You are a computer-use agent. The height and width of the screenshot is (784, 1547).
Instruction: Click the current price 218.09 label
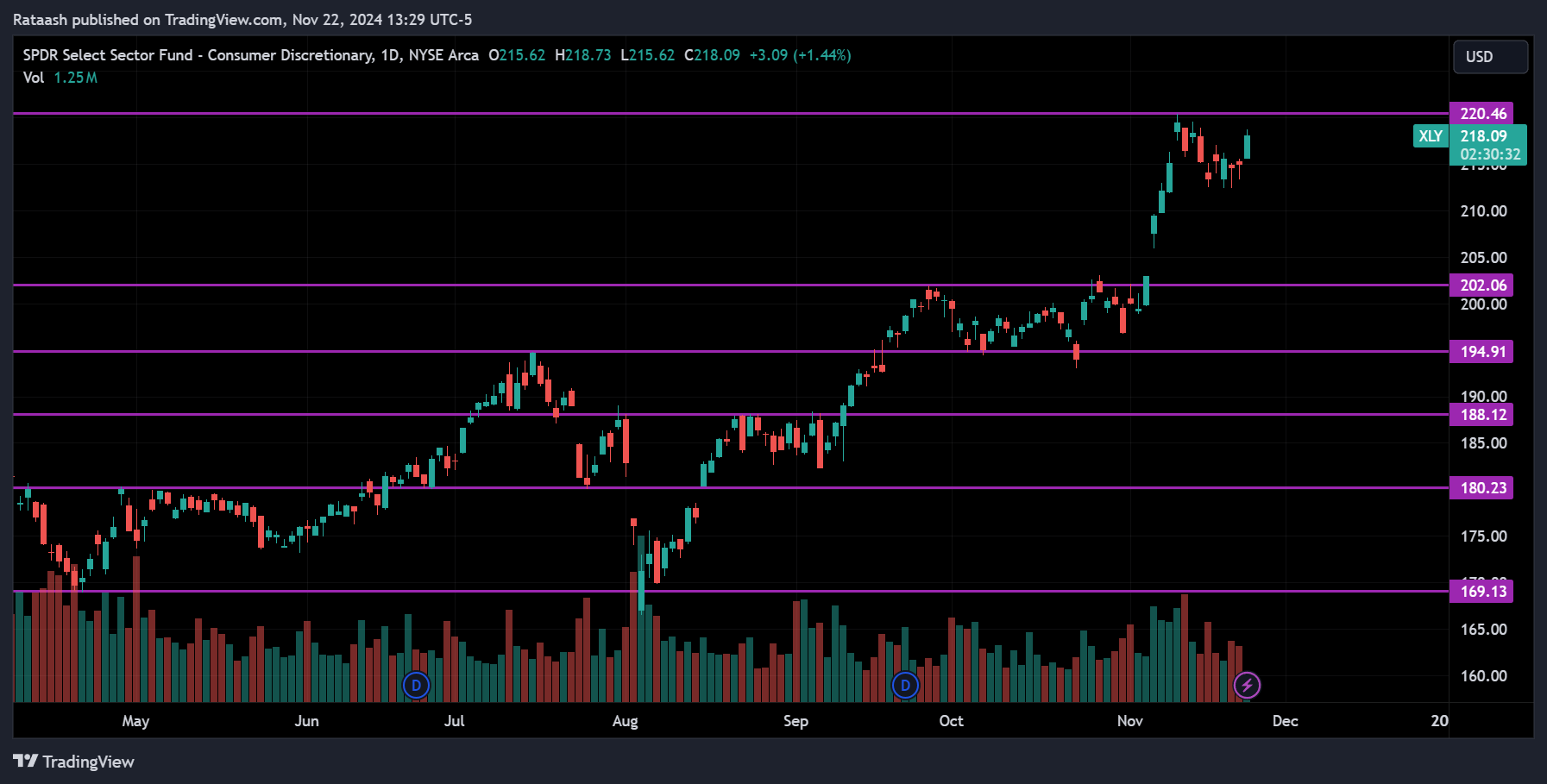[1484, 136]
